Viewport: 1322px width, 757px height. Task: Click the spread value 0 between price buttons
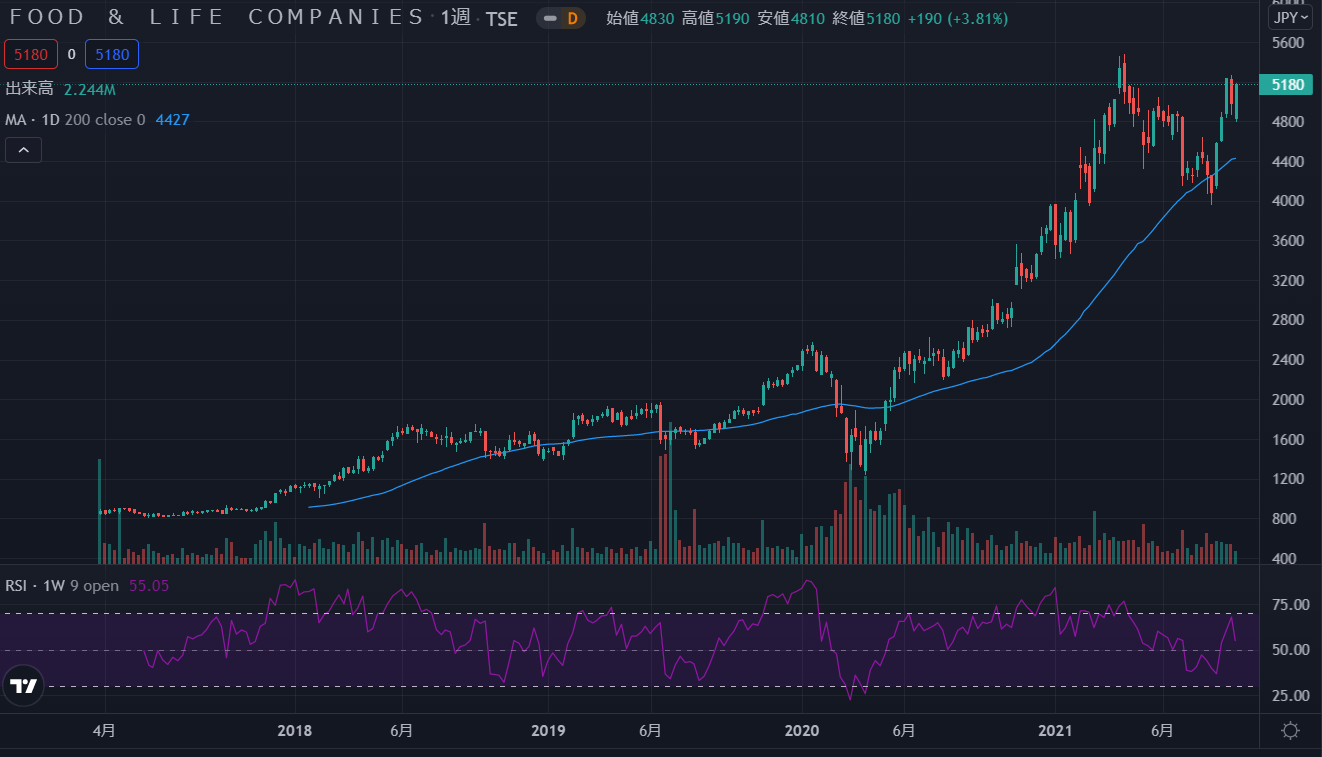click(x=72, y=54)
